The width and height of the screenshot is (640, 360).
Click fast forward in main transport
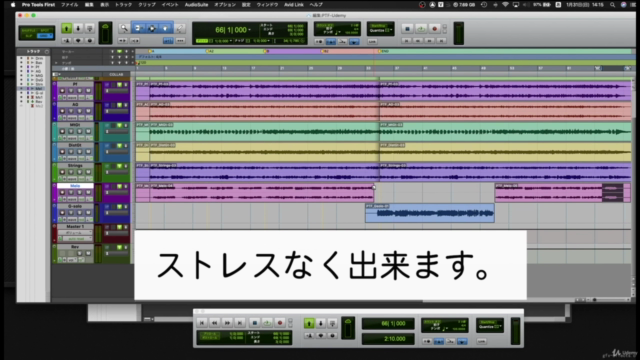(x=429, y=41)
